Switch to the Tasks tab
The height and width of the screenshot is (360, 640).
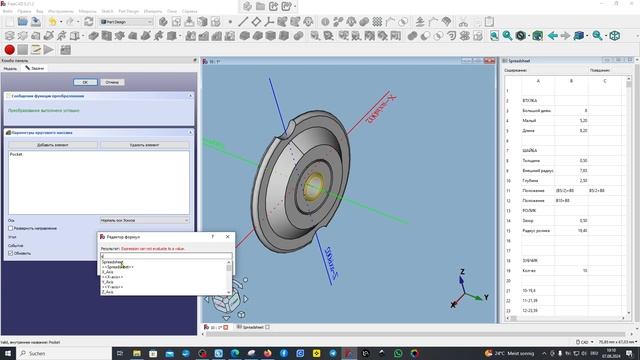coord(35,68)
